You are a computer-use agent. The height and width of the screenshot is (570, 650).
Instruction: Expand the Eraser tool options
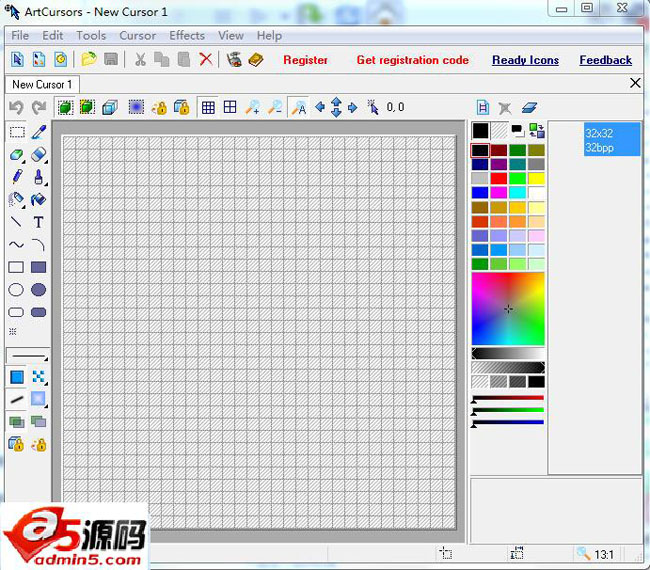point(45,161)
